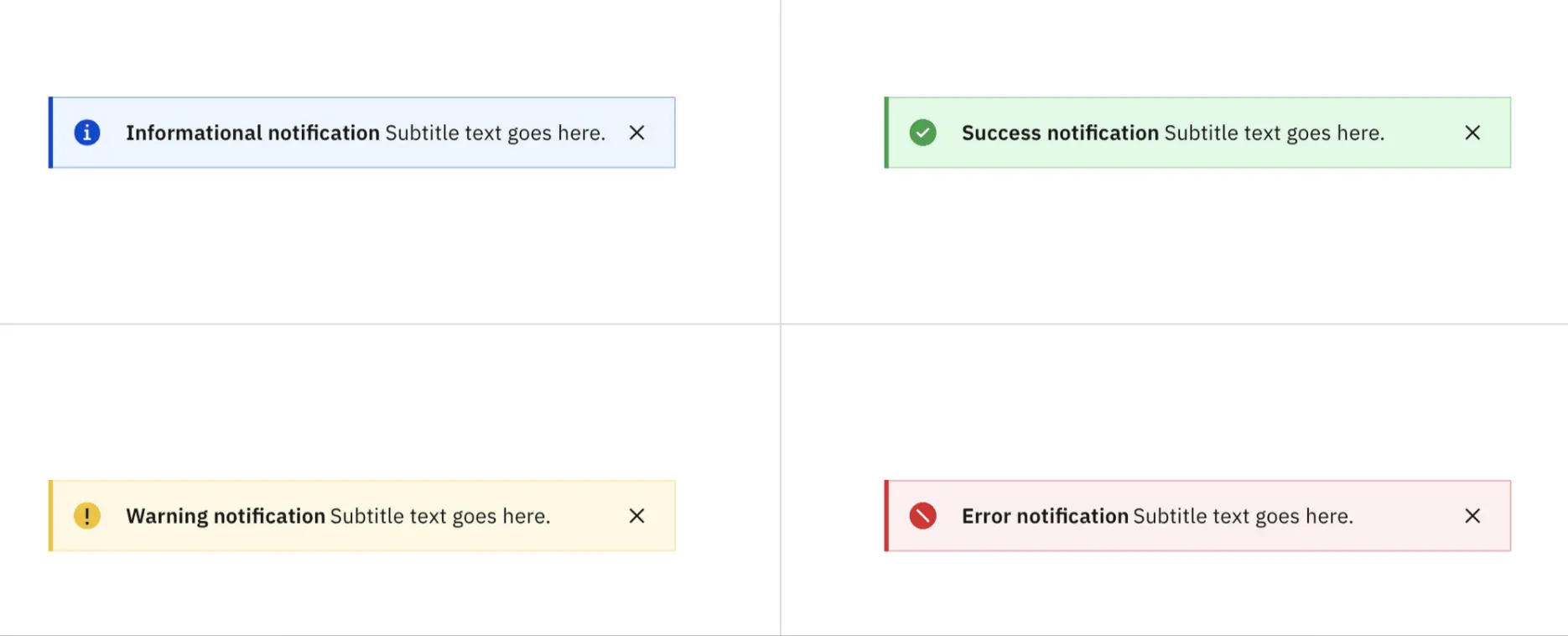Click subtitle text in the Error notification
Viewport: 1568px width, 636px height.
pyautogui.click(x=1243, y=516)
